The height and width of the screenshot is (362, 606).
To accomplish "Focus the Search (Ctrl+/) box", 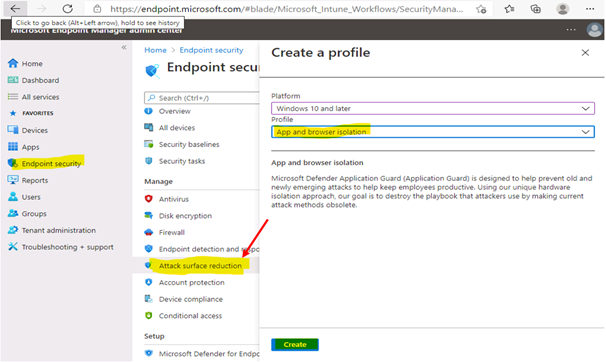I will [202, 98].
